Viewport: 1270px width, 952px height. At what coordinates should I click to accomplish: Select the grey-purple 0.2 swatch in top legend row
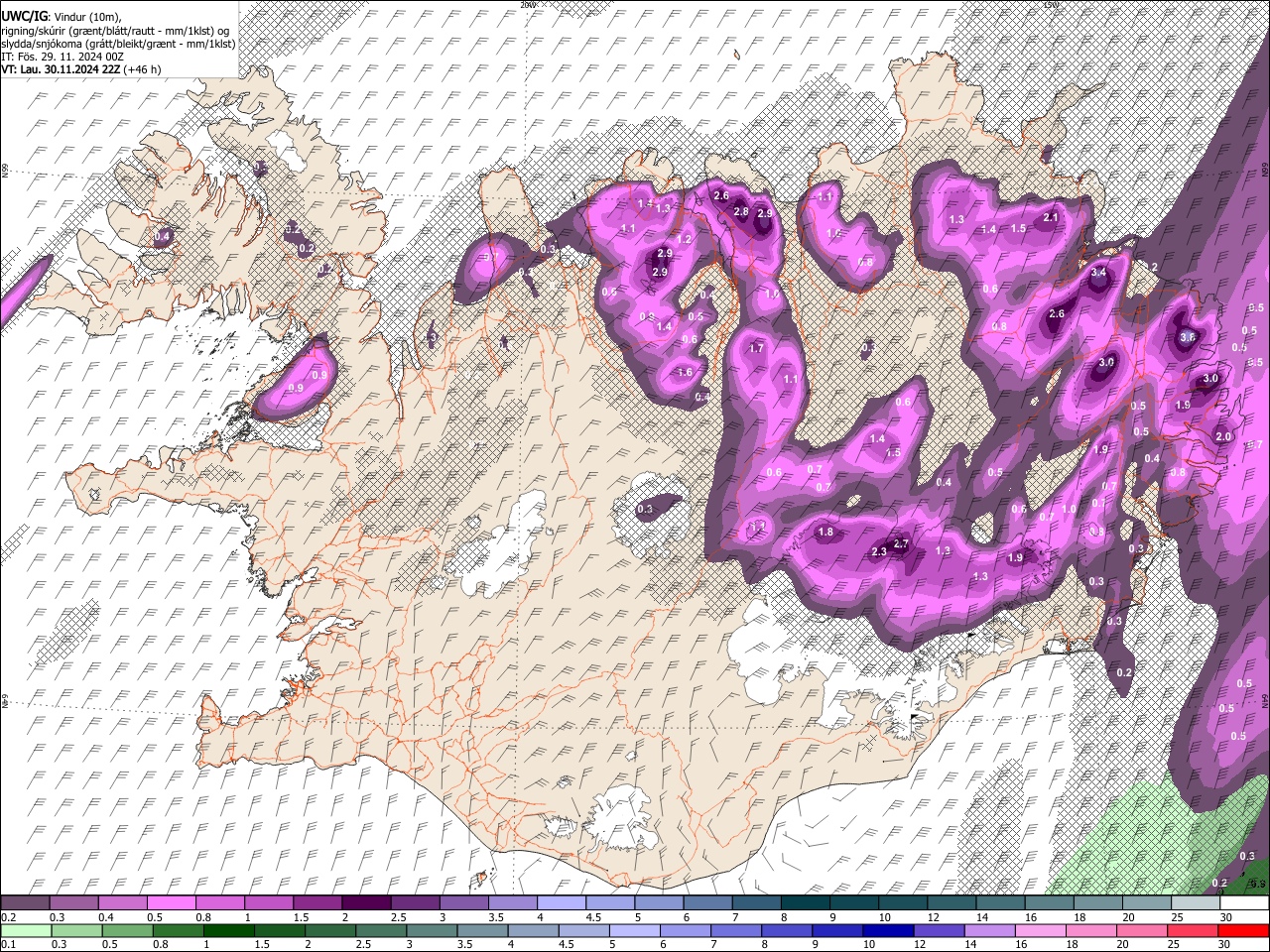[25, 903]
